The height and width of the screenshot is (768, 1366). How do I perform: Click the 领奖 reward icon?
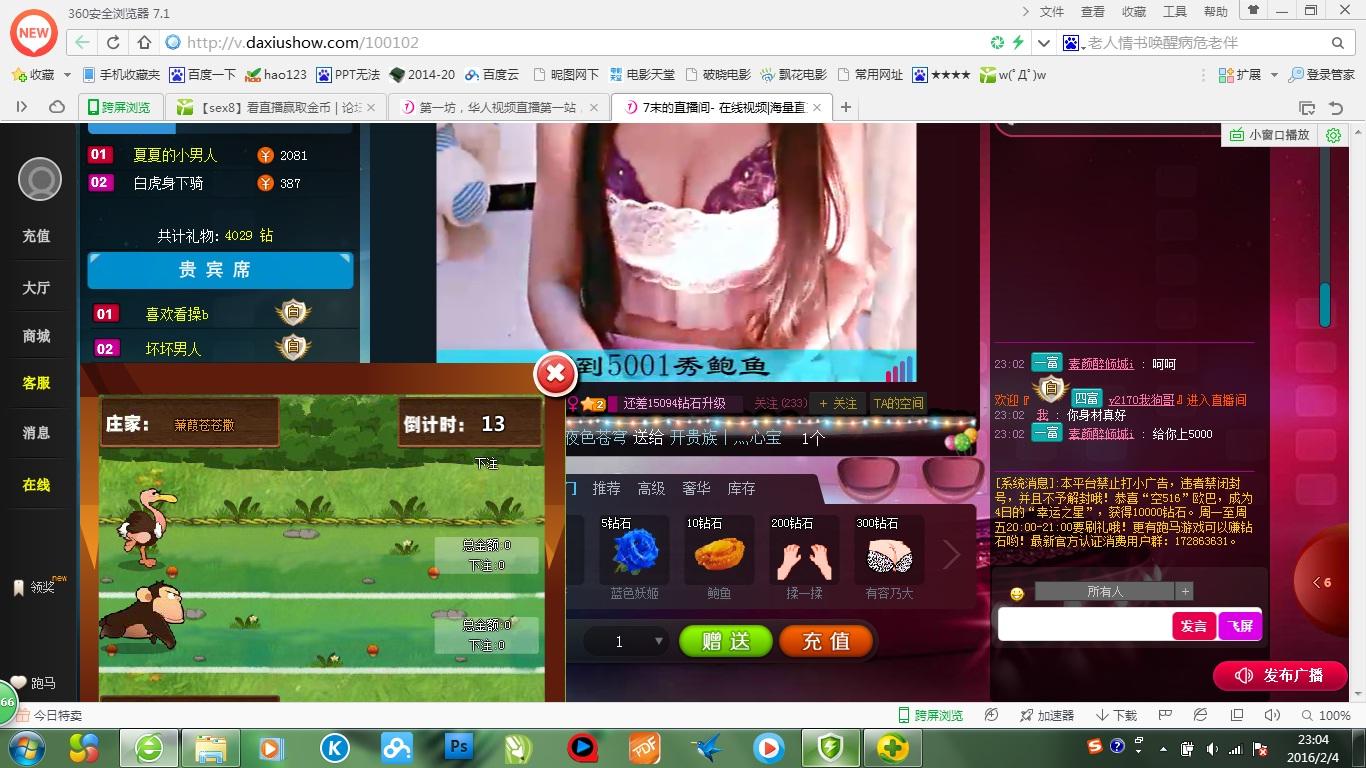point(36,587)
